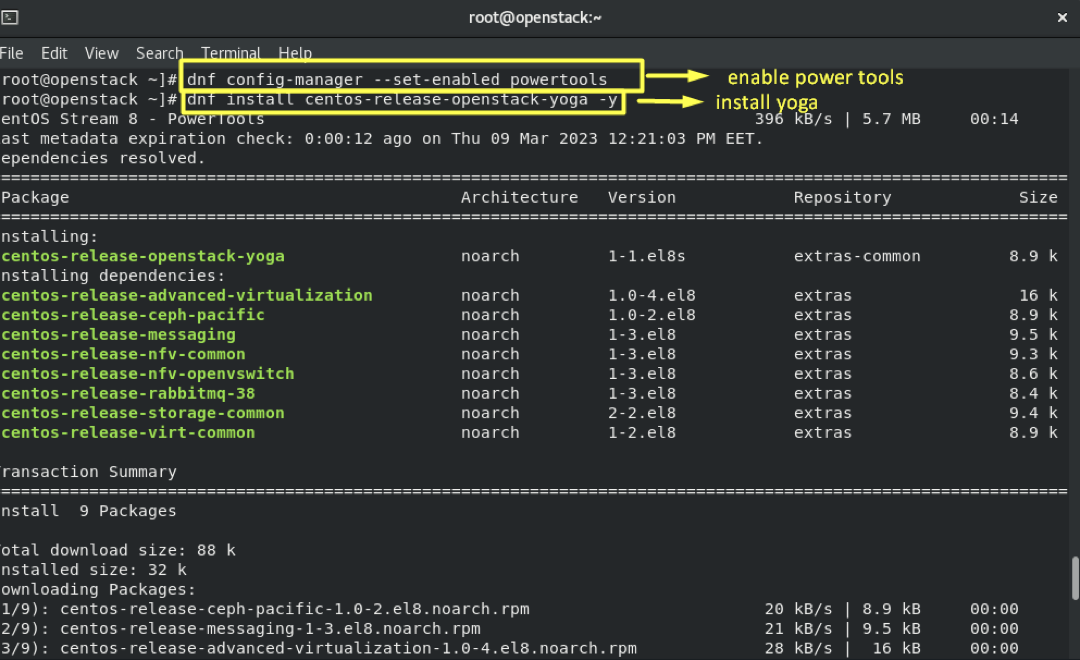
Task: Click the 'centos-release-ceph-pacific' table row name
Action: click(133, 315)
